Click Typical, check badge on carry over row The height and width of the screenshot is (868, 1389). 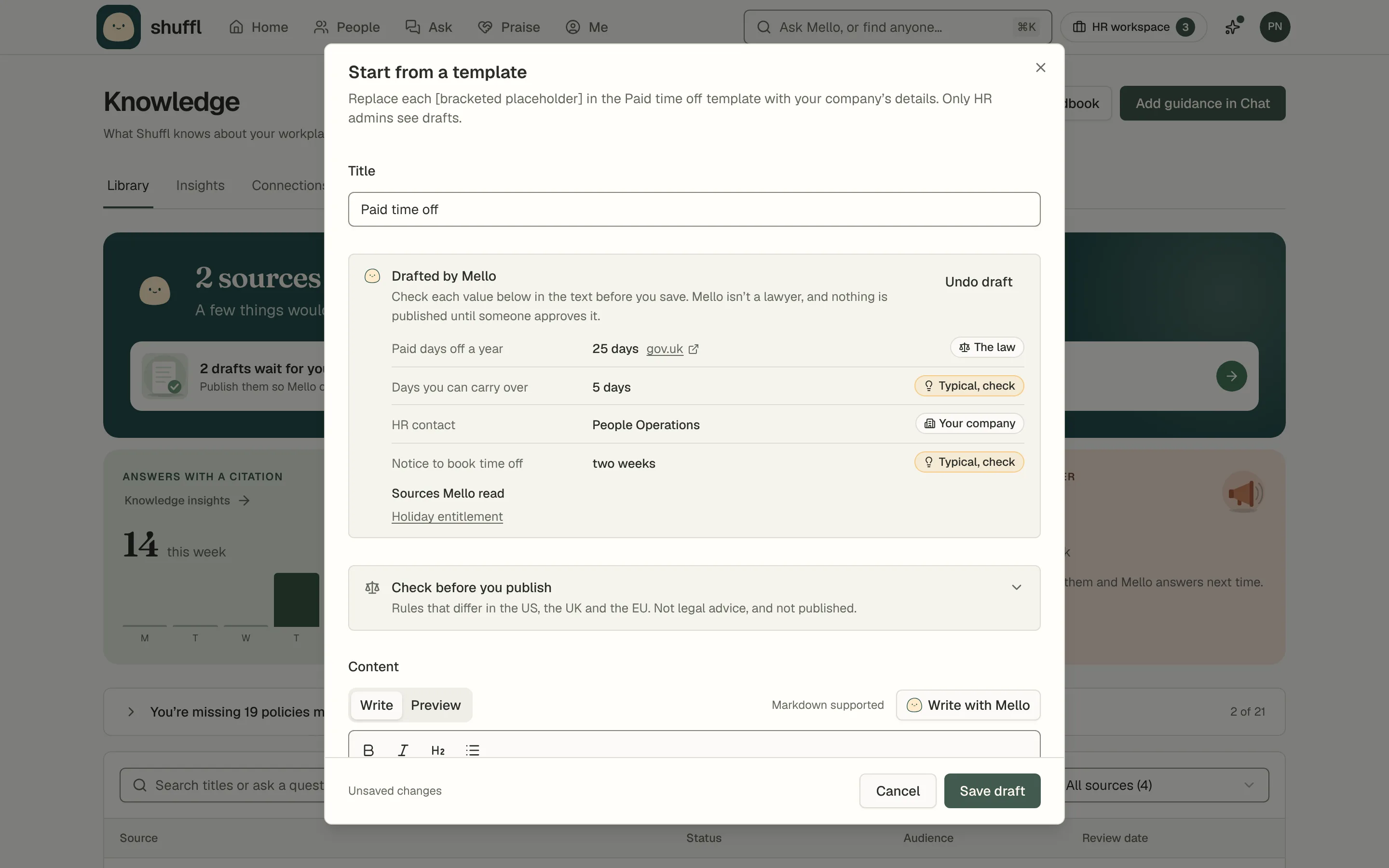pos(969,386)
